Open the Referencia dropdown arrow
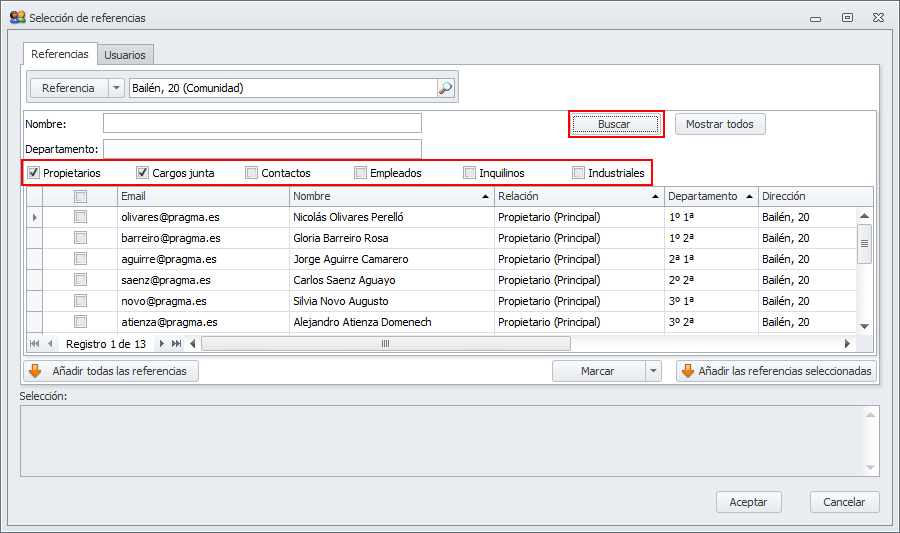 pyautogui.click(x=116, y=88)
